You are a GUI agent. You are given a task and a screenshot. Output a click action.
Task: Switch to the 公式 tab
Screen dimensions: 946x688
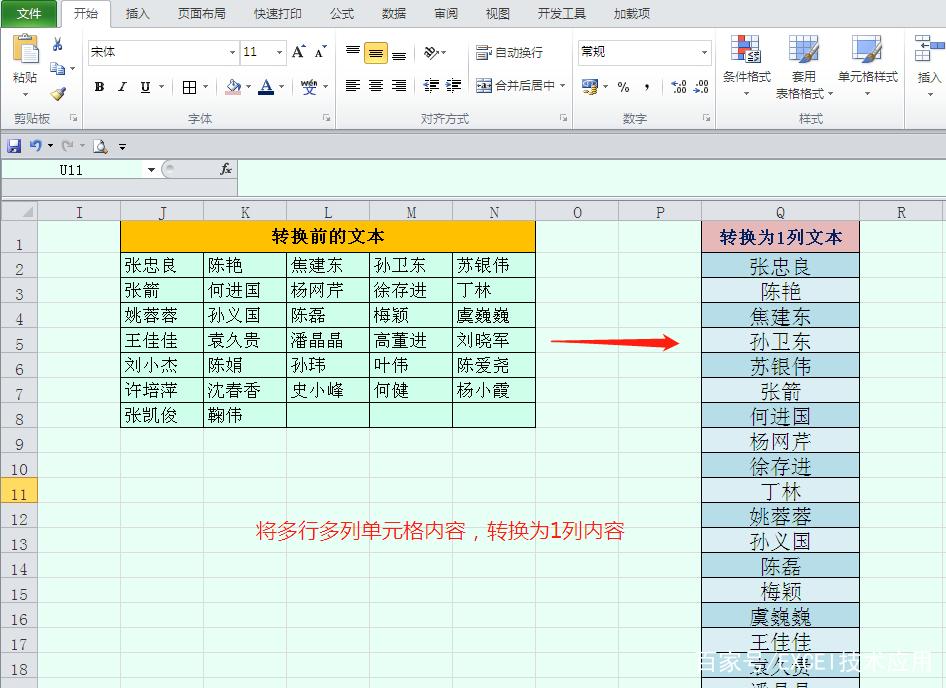click(341, 13)
